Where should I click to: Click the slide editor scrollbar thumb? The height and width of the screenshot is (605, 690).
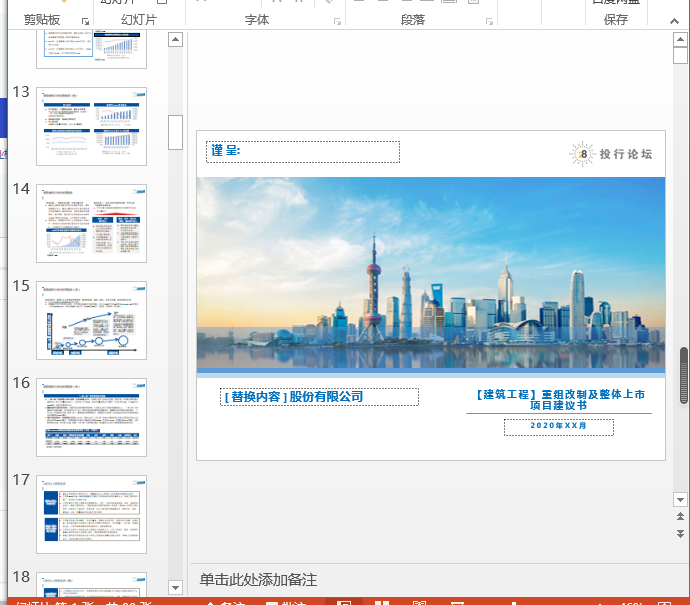[x=680, y=56]
